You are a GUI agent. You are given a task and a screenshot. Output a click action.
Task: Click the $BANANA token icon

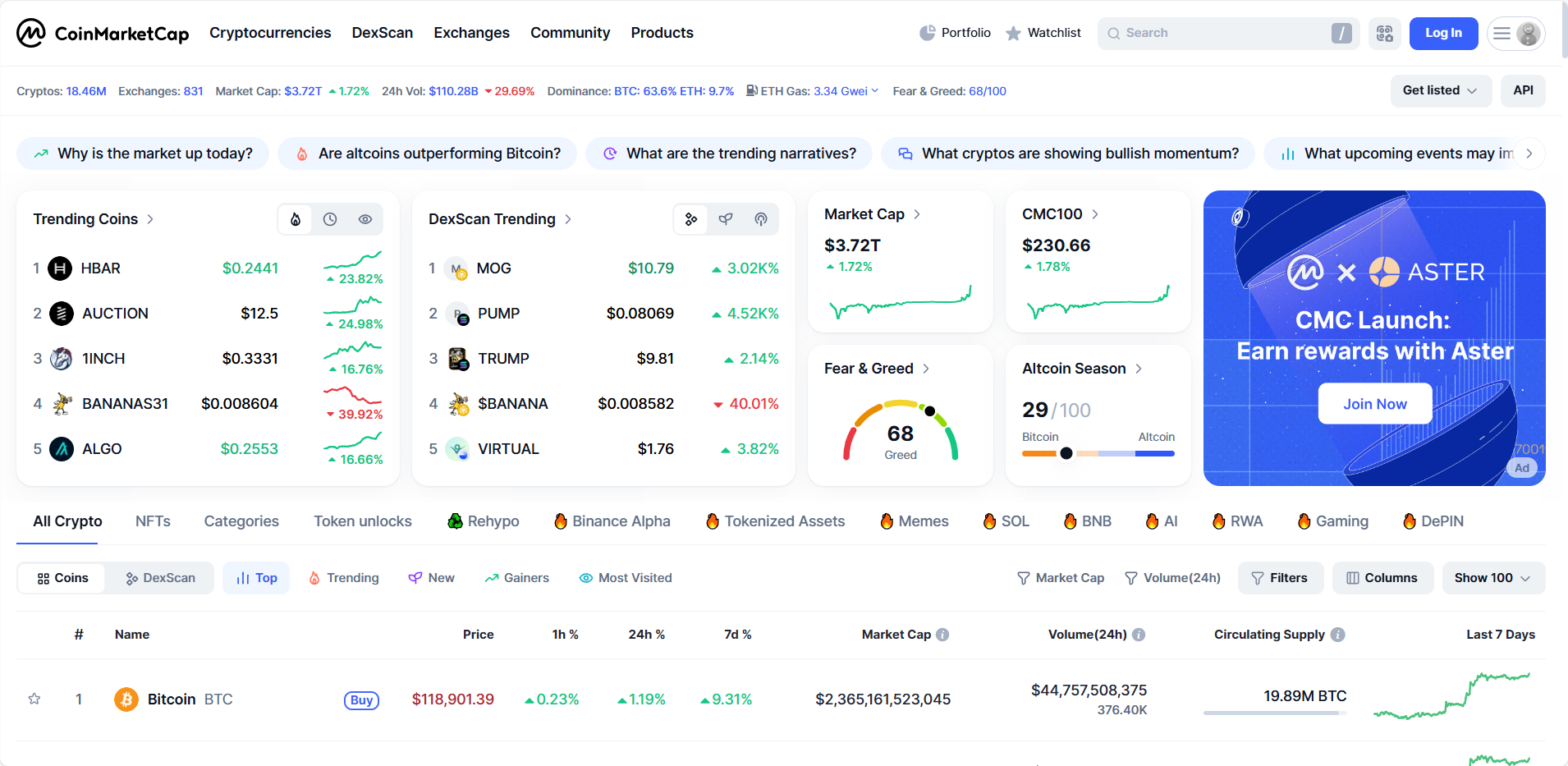click(x=458, y=404)
